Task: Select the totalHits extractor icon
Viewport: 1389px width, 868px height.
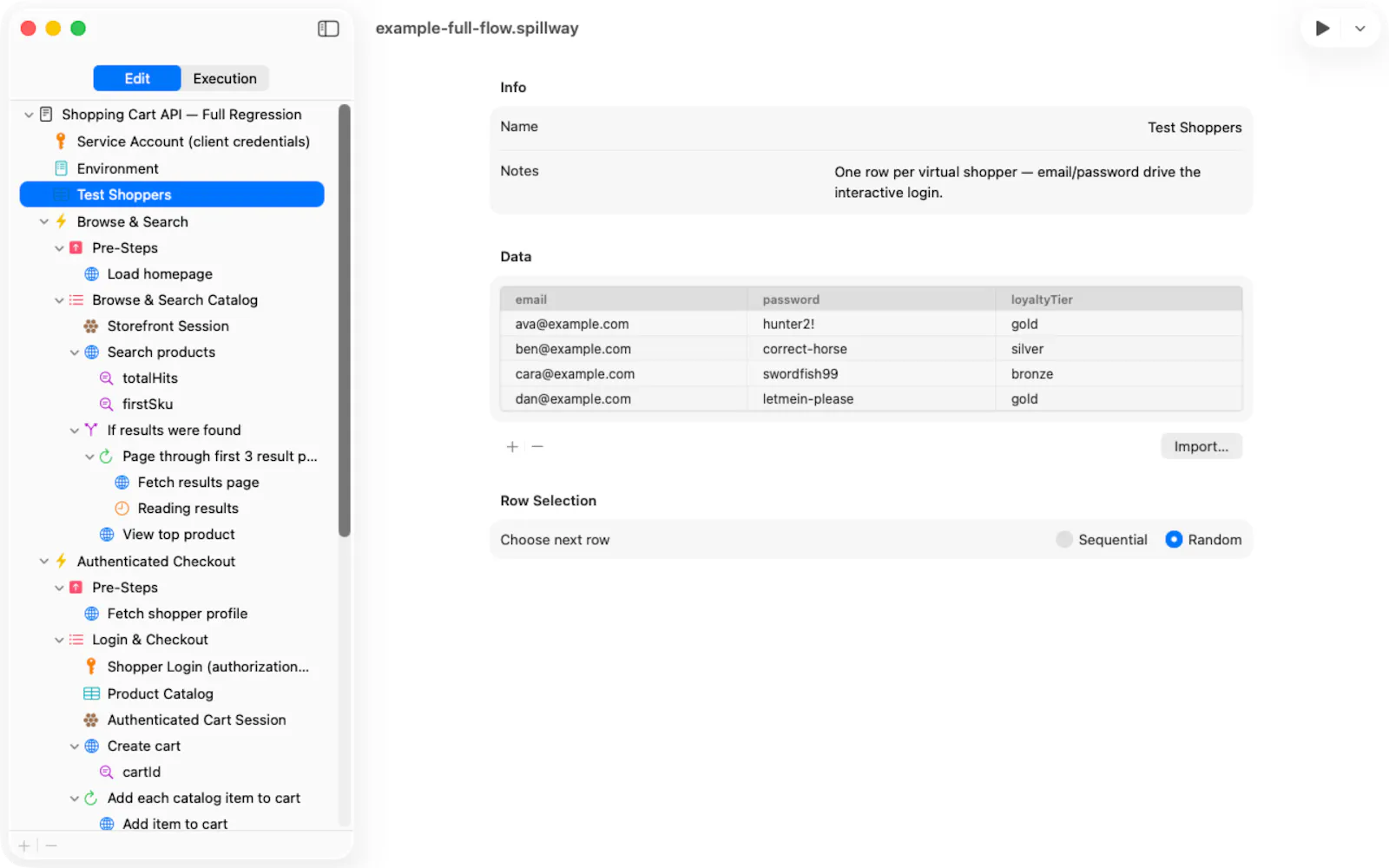Action: pyautogui.click(x=107, y=378)
